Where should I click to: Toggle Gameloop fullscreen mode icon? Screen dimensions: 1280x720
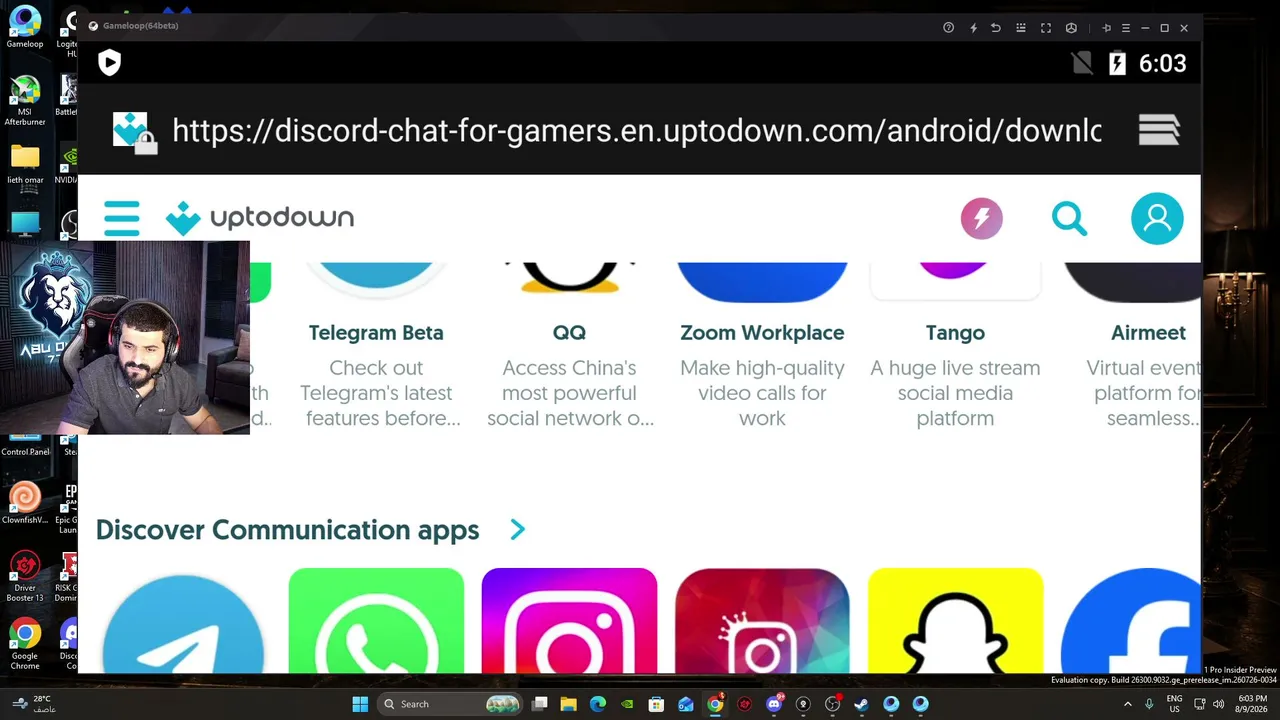click(x=1046, y=28)
